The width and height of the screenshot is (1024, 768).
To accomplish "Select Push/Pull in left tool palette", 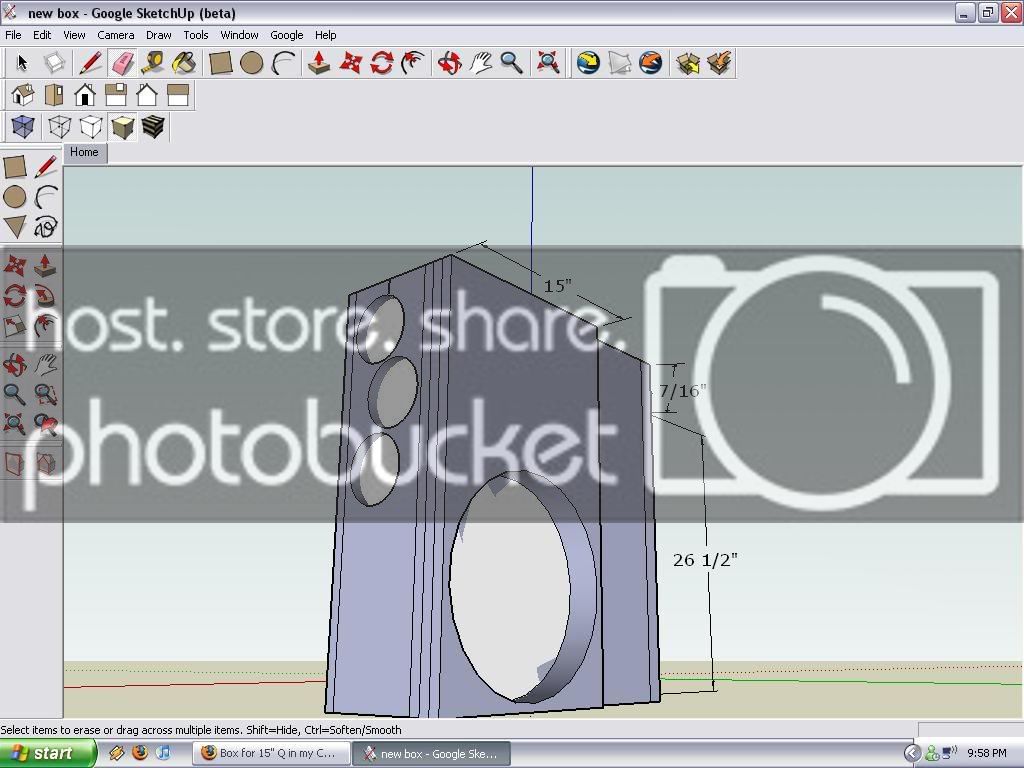I will tap(46, 266).
